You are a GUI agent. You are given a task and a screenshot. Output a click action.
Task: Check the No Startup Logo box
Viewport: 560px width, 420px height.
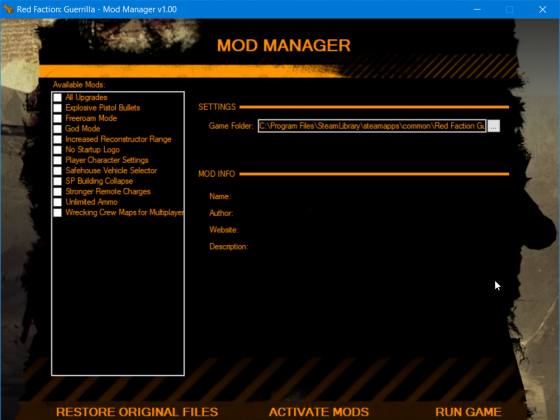click(x=58, y=150)
